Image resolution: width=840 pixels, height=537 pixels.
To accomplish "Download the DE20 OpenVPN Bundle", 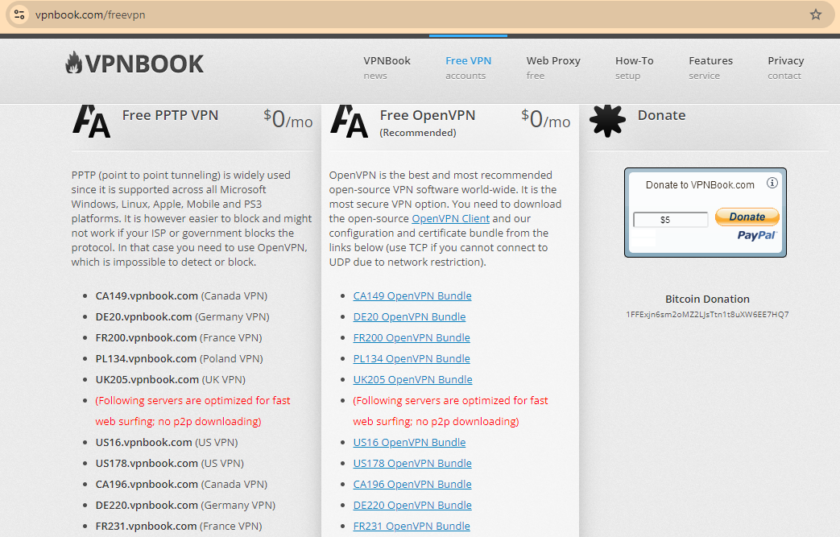I will 409,317.
